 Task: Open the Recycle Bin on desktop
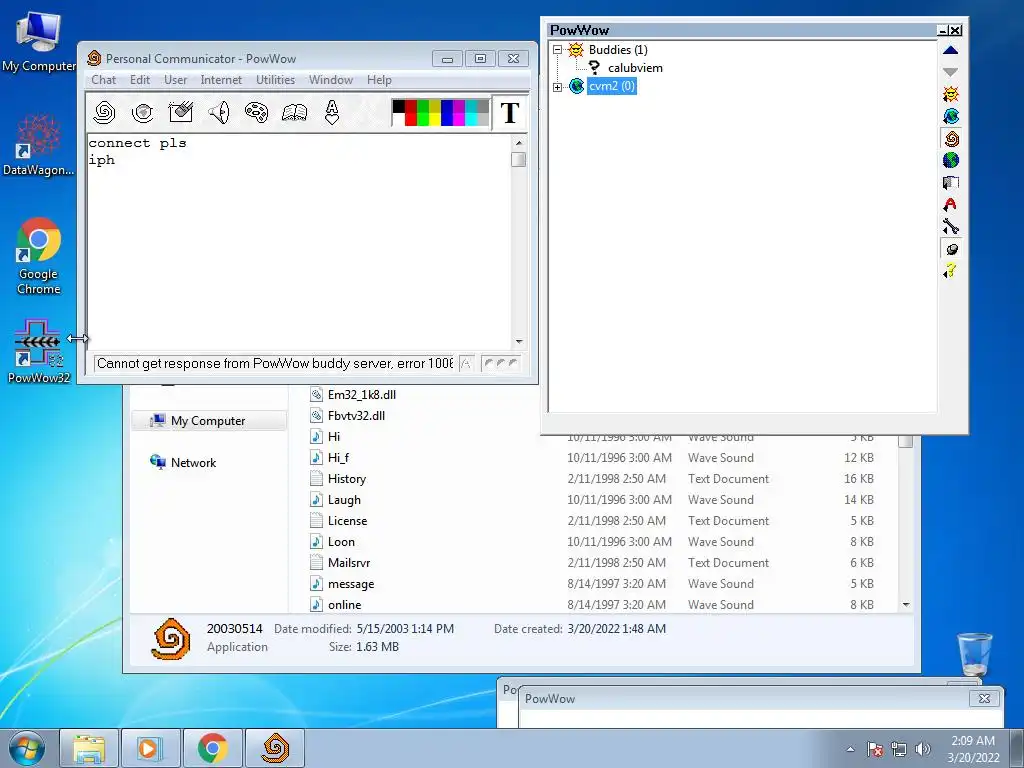(975, 654)
